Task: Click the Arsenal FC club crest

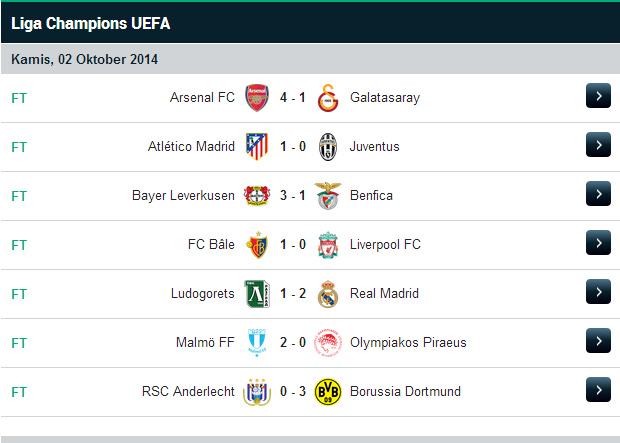Action: [x=257, y=98]
